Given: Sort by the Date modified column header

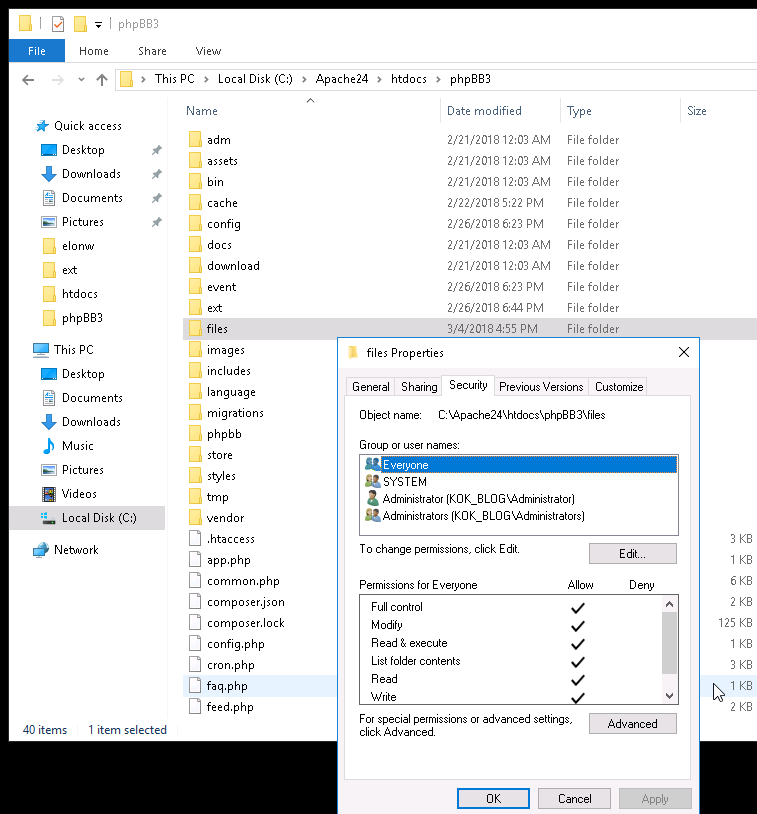Looking at the screenshot, I should (x=484, y=111).
